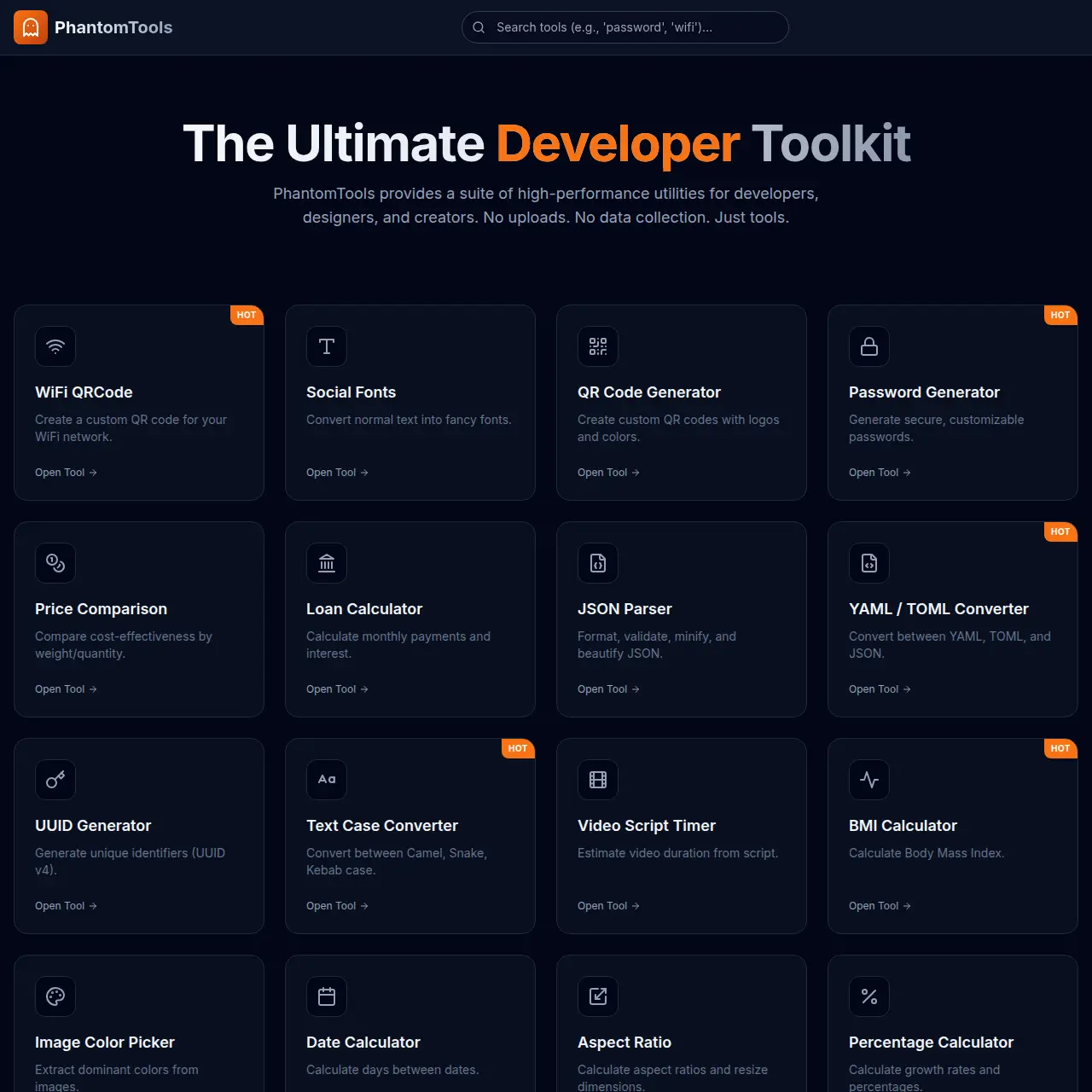This screenshot has height=1092, width=1092.
Task: Open Tool link for Loan Calculator
Action: coord(337,689)
